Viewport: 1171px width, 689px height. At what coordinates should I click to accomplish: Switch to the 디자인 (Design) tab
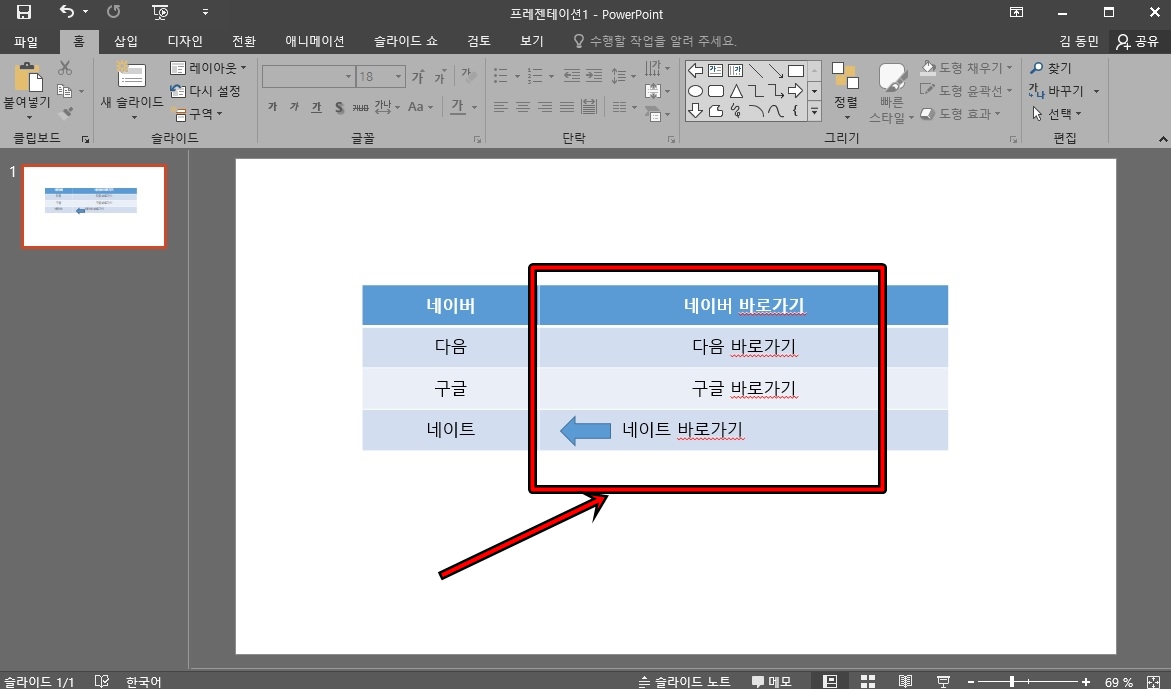(185, 41)
